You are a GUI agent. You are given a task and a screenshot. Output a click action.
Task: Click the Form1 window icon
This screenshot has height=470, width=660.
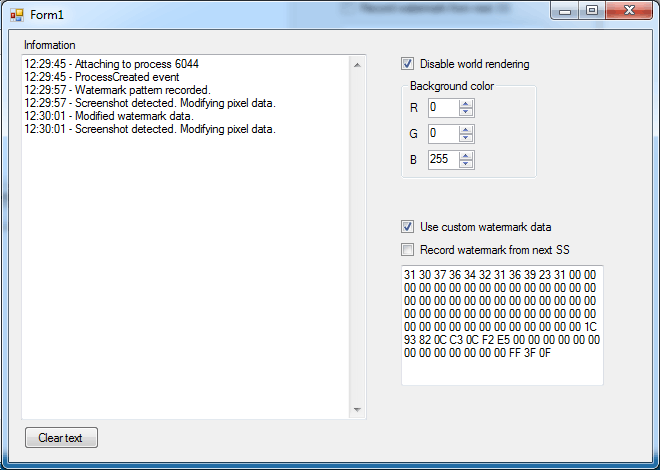click(17, 15)
